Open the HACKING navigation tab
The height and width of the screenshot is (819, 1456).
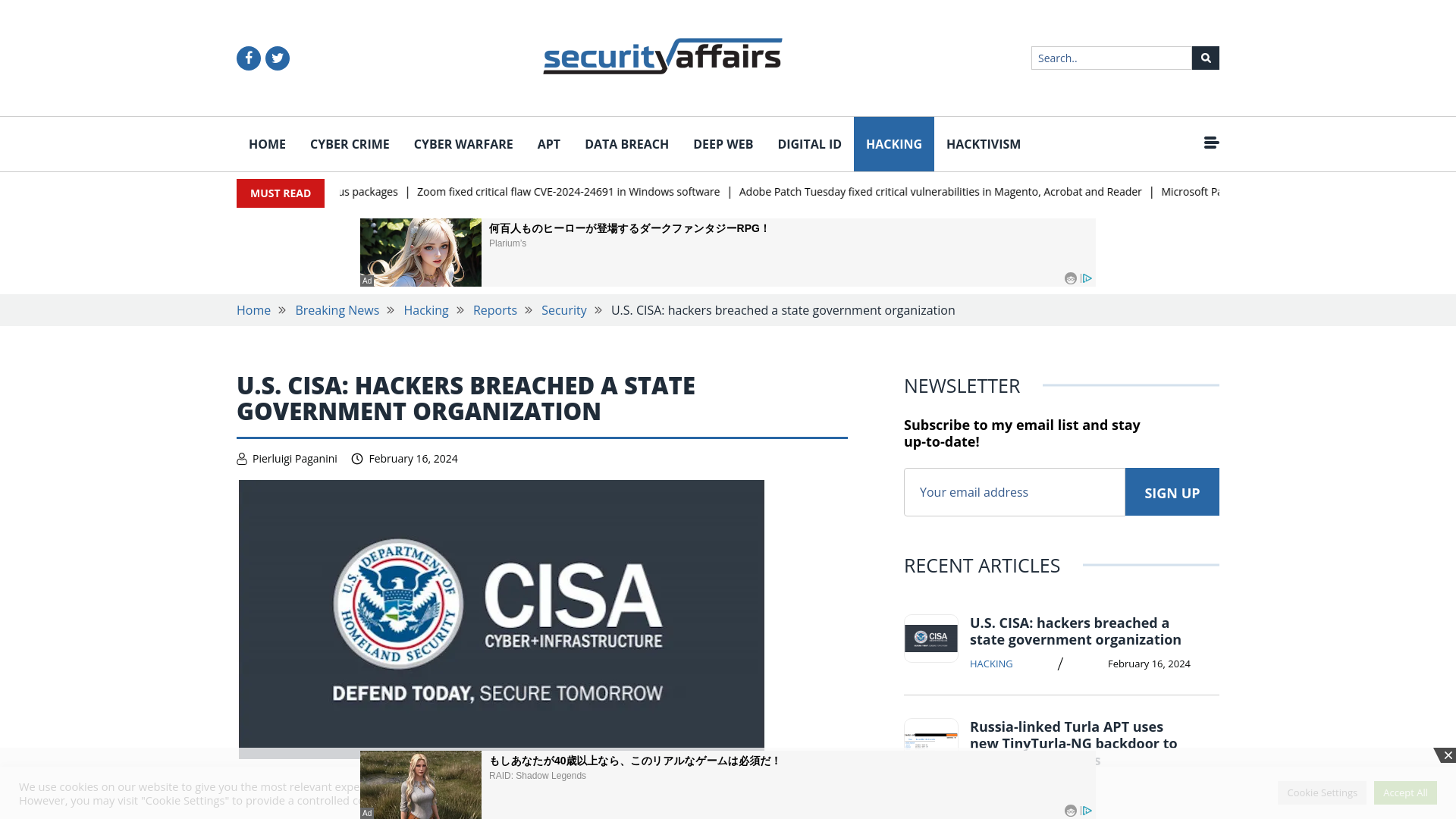coord(894,144)
